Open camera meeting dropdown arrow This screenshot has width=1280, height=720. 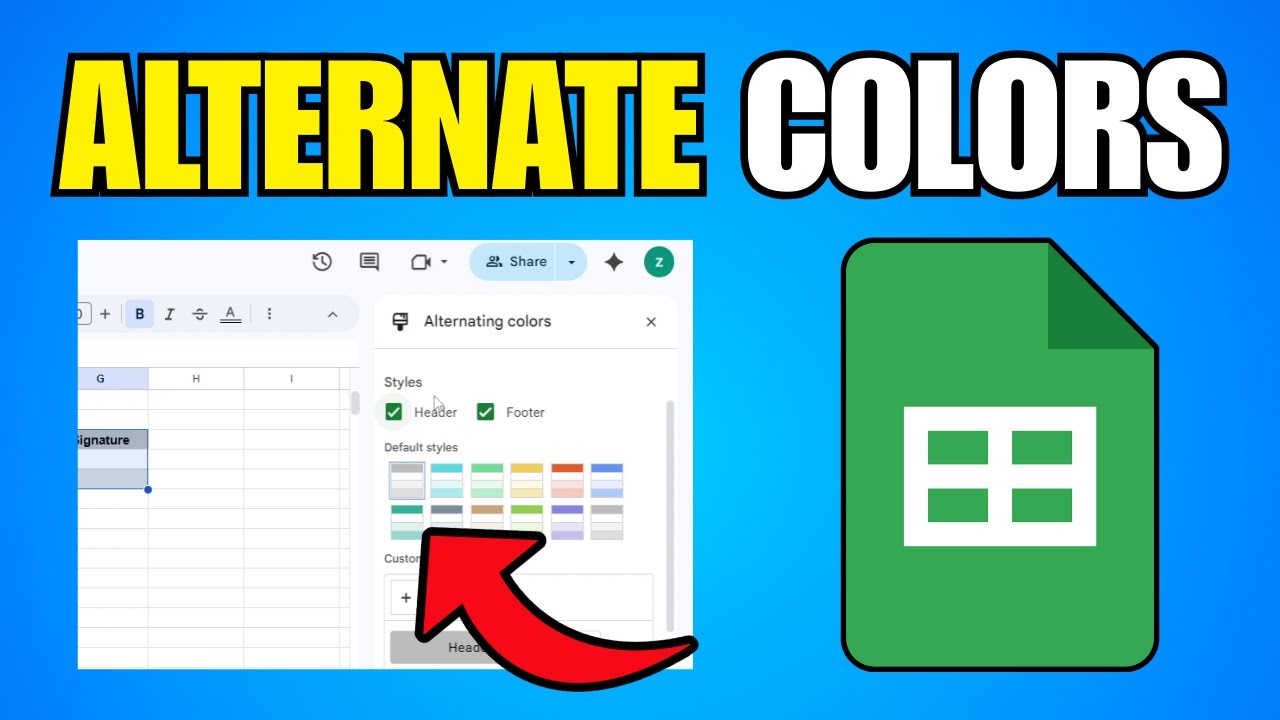coord(444,262)
